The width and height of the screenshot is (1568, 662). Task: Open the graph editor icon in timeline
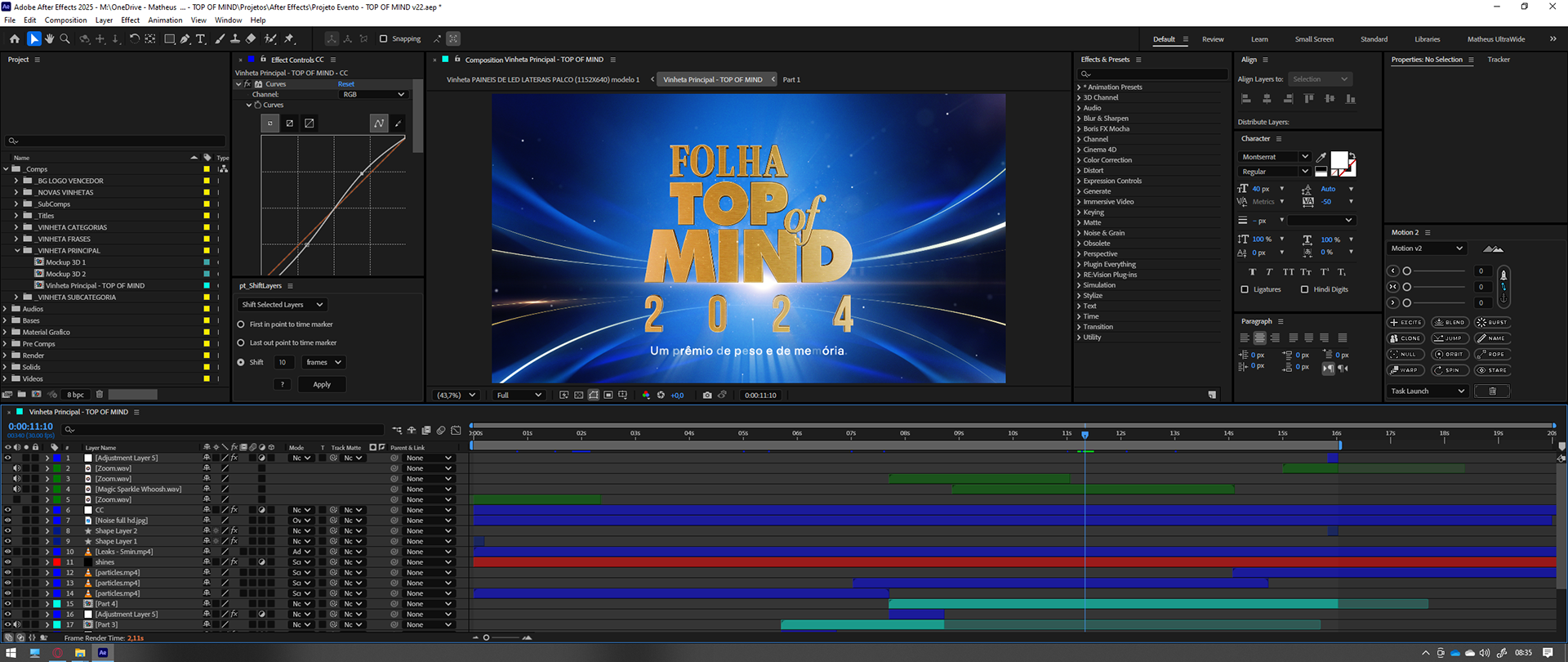tap(456, 430)
